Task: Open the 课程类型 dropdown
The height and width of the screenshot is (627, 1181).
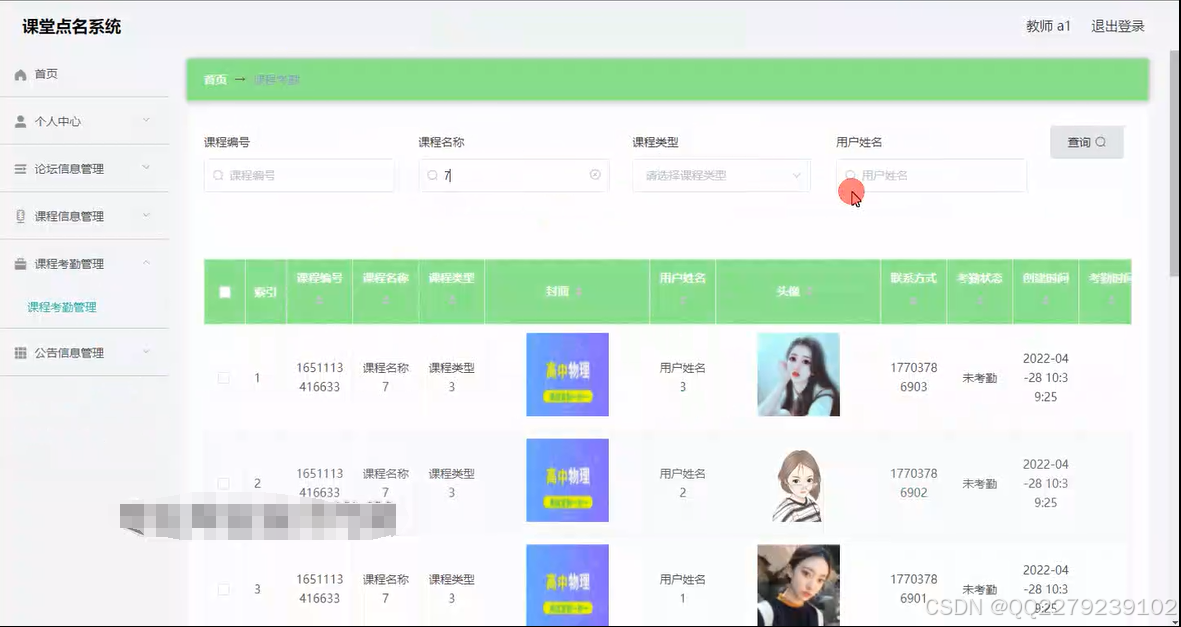Action: point(721,175)
